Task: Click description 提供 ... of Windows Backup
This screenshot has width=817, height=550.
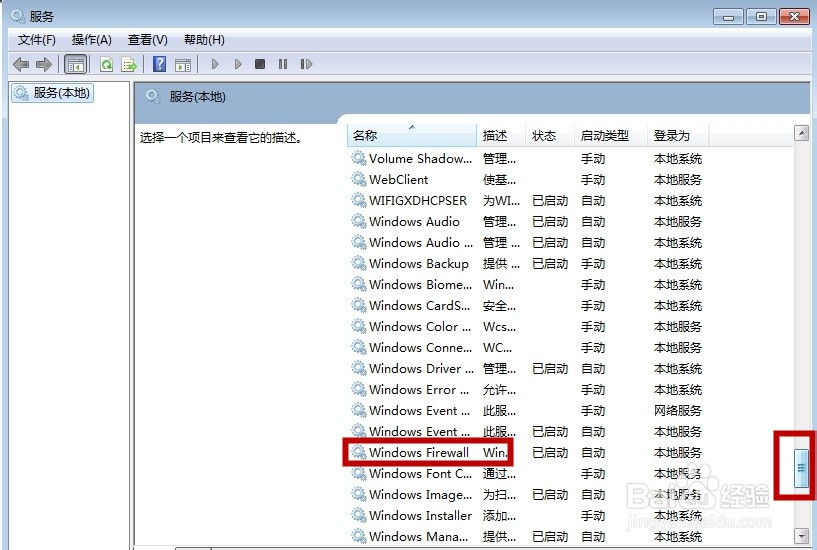Action: pos(501,264)
